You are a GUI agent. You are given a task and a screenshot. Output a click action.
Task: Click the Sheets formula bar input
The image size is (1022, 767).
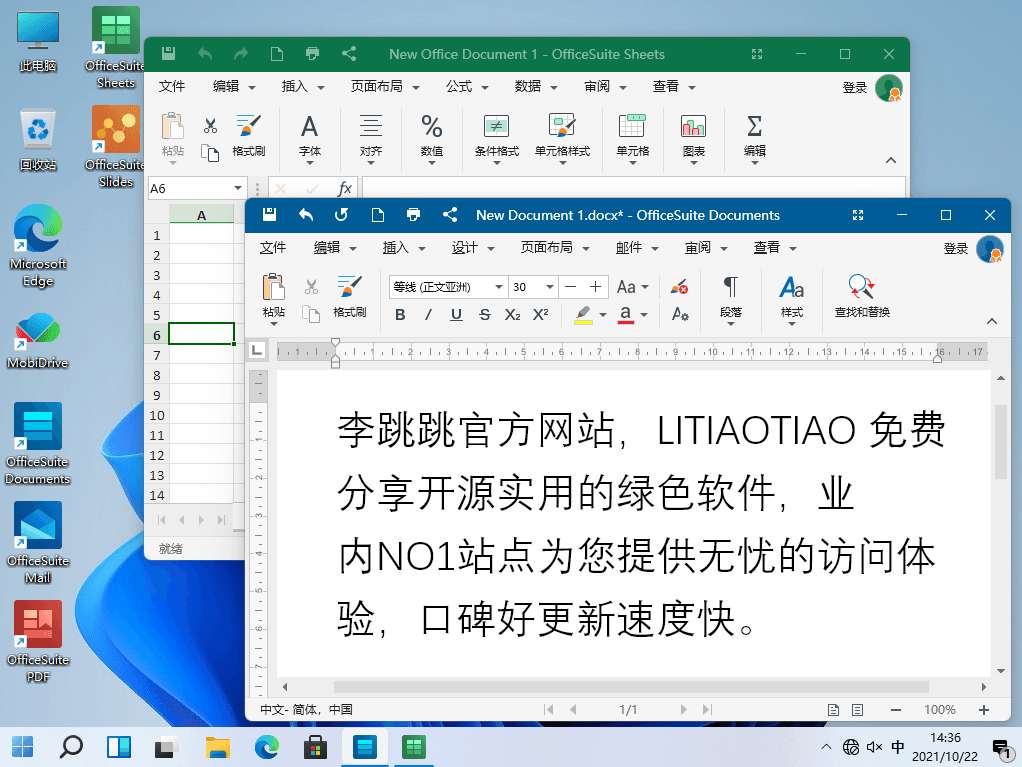click(x=633, y=188)
